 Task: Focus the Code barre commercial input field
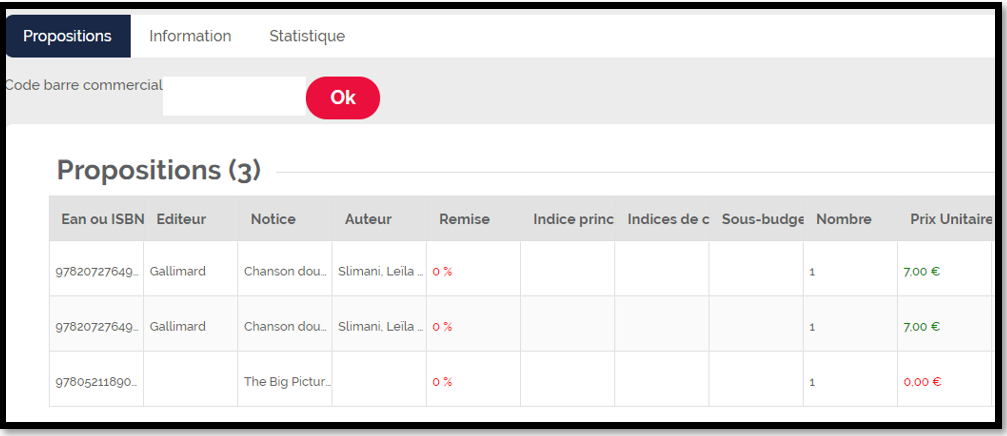tap(234, 96)
